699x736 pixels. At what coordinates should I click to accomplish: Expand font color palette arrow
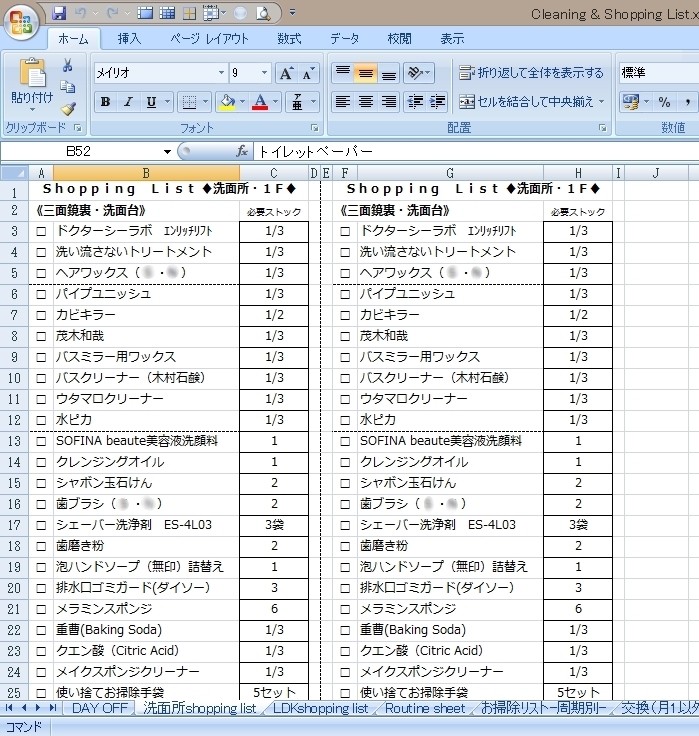tap(275, 102)
